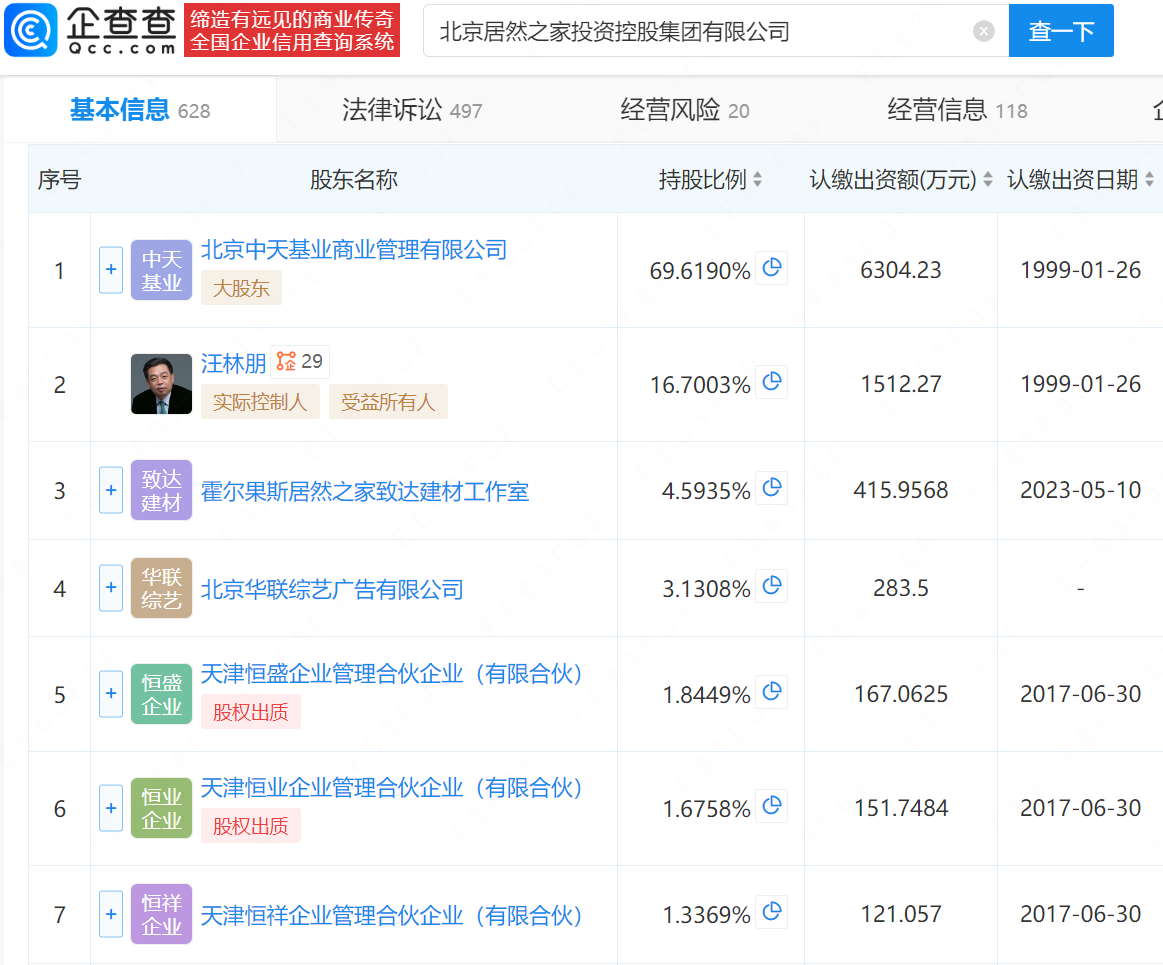Click the 恒祥企业 company logo tile
The width and height of the screenshot is (1163, 965).
162,915
